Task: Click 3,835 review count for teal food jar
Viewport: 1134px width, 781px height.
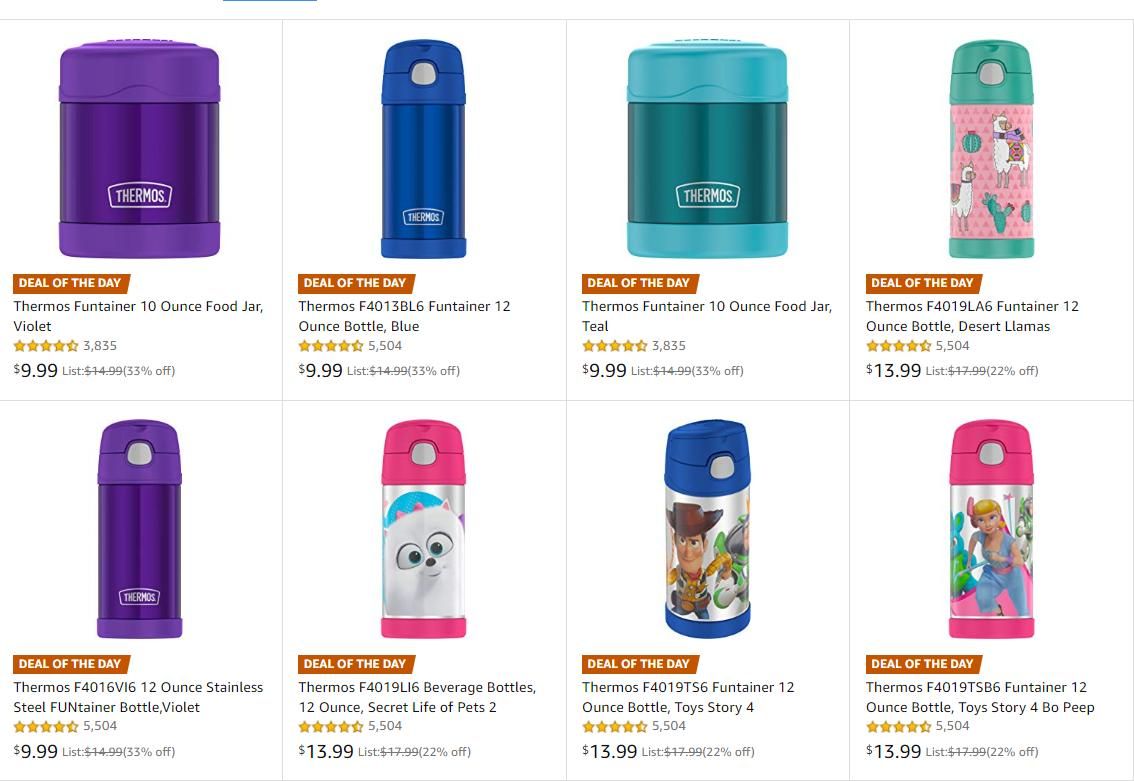Action: 668,346
